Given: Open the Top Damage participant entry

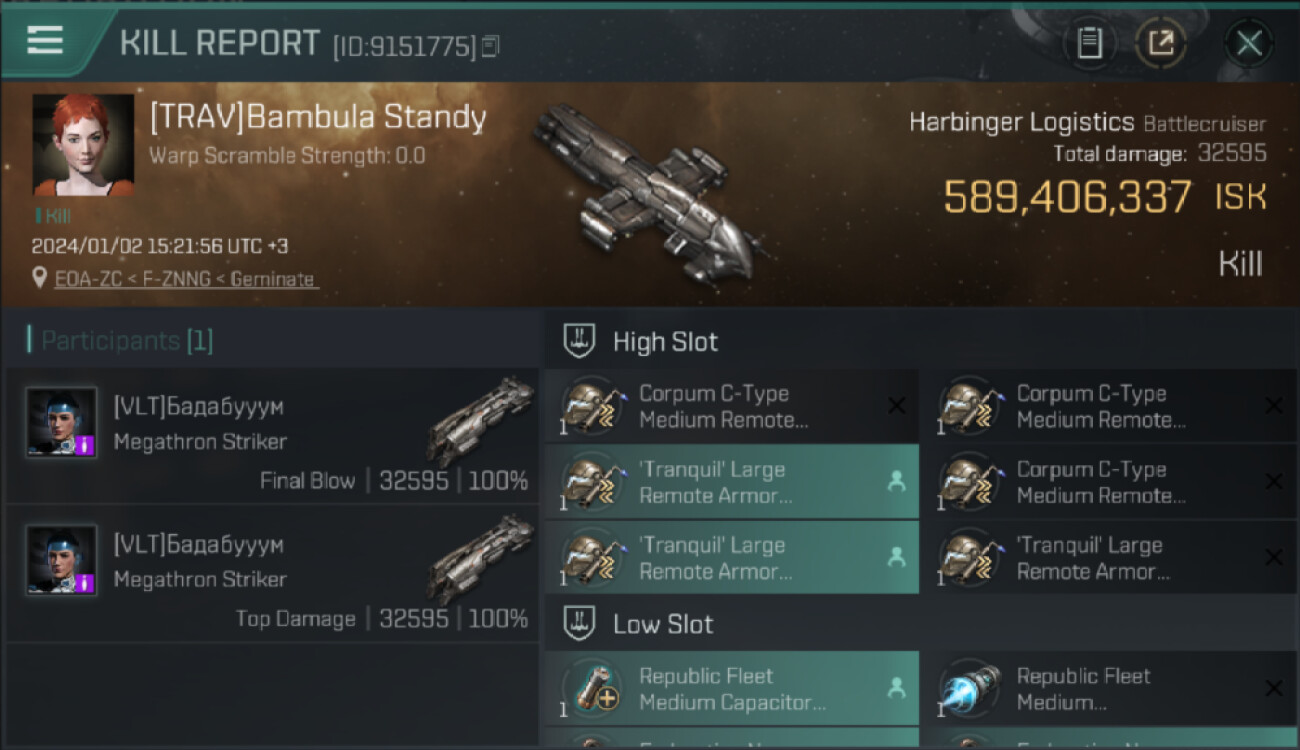Looking at the screenshot, I should pyautogui.click(x=272, y=573).
